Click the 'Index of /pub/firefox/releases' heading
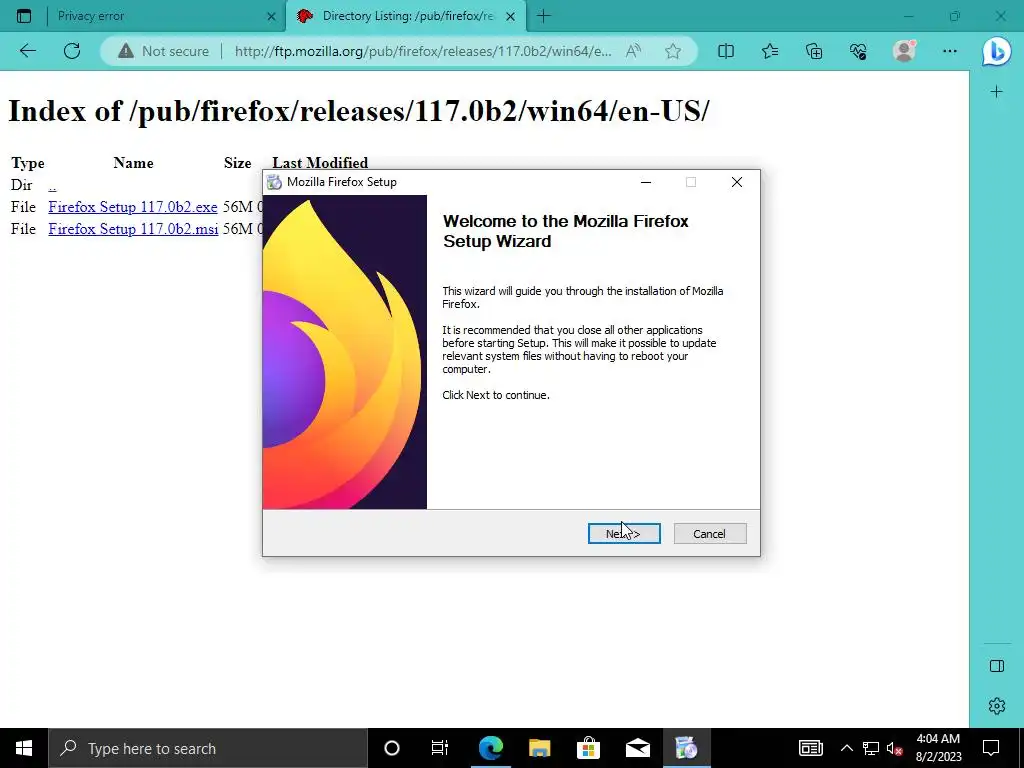The image size is (1024, 768). tap(358, 111)
